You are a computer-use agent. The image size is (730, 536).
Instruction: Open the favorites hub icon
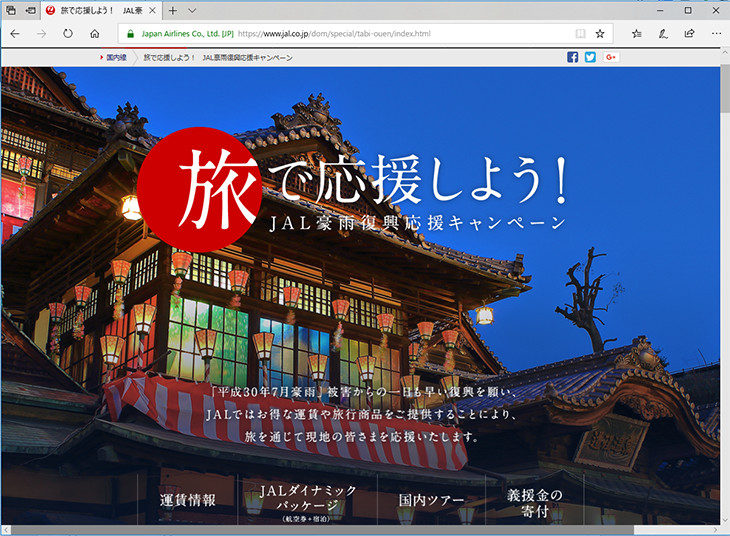pyautogui.click(x=637, y=33)
